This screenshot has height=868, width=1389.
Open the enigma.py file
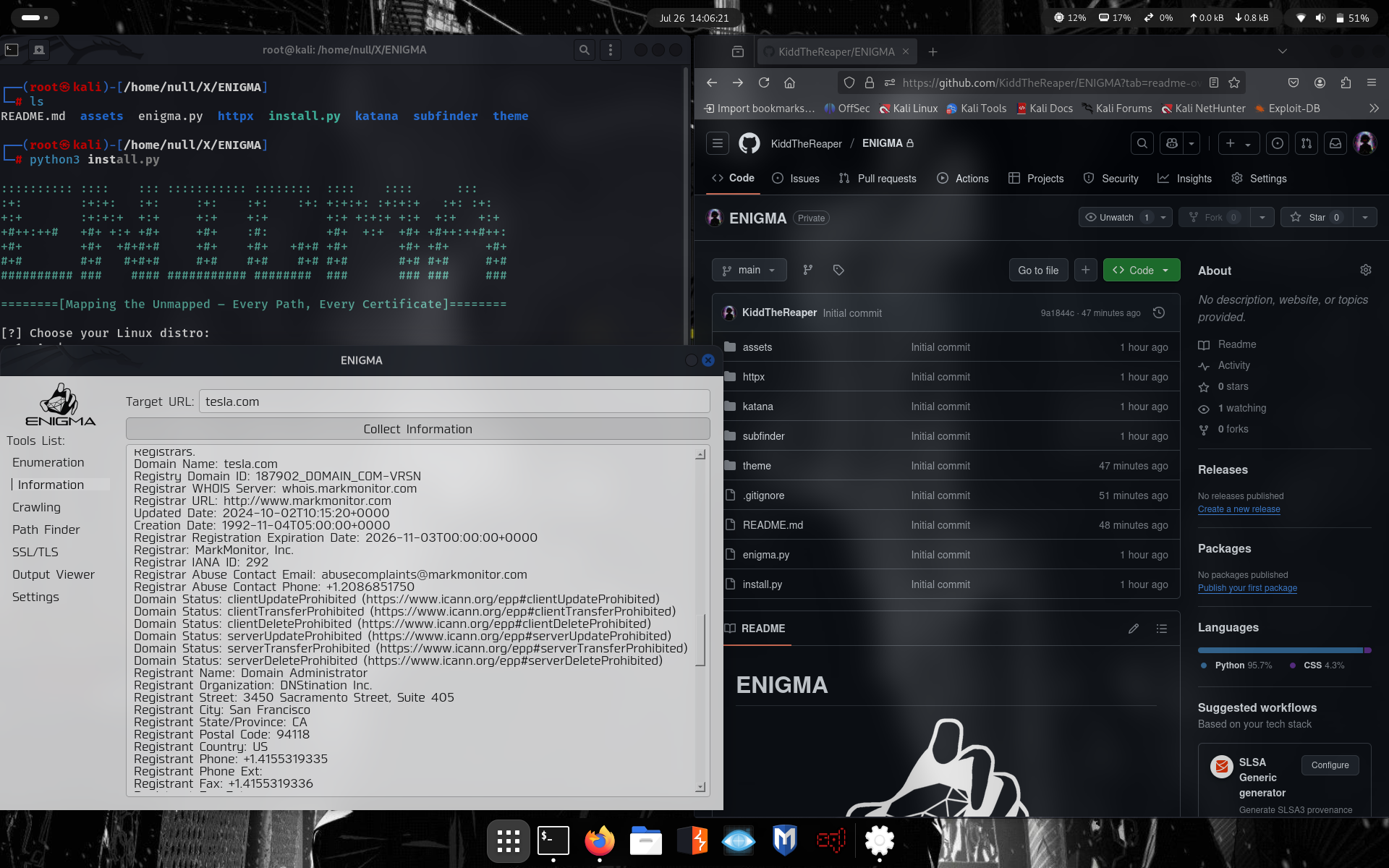click(x=765, y=555)
